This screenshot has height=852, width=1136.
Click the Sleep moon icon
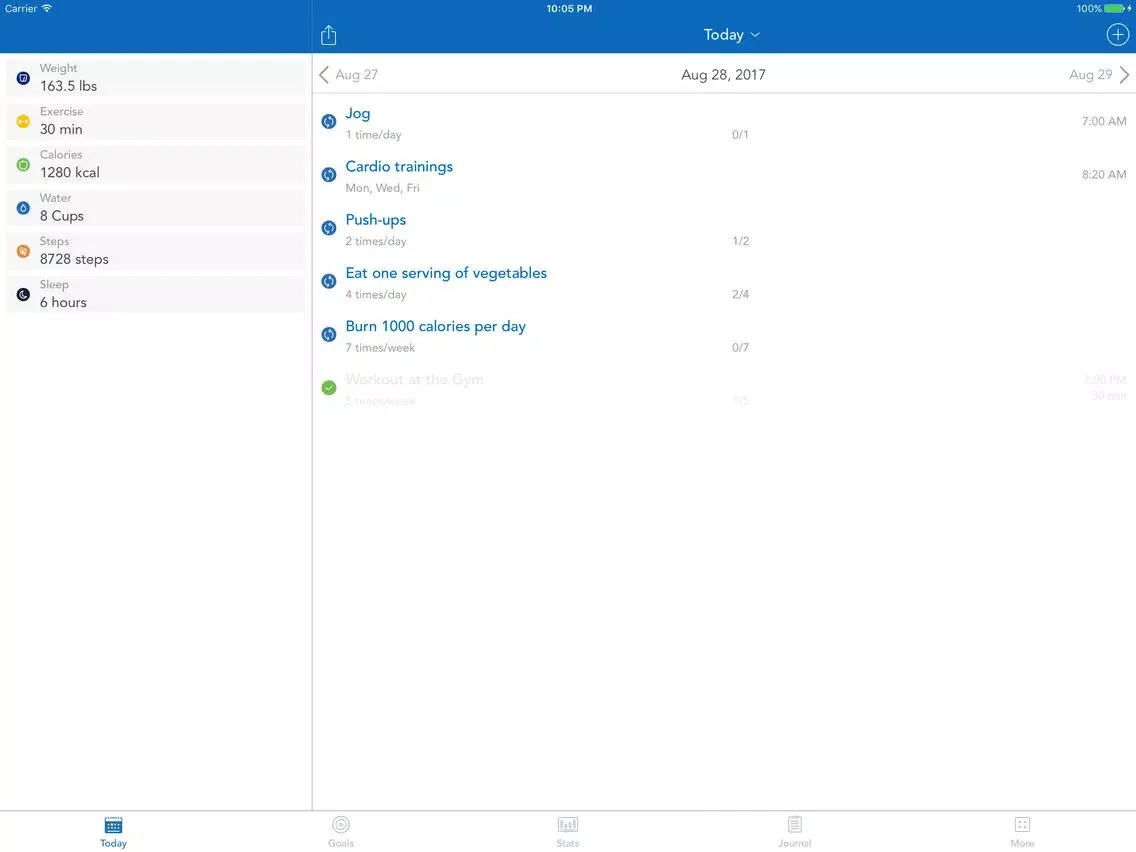coord(22,293)
